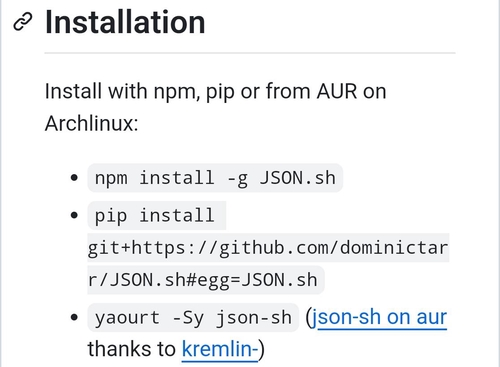This screenshot has height=367, width=500.
Task: Click the Installation heading text
Action: 125,22
